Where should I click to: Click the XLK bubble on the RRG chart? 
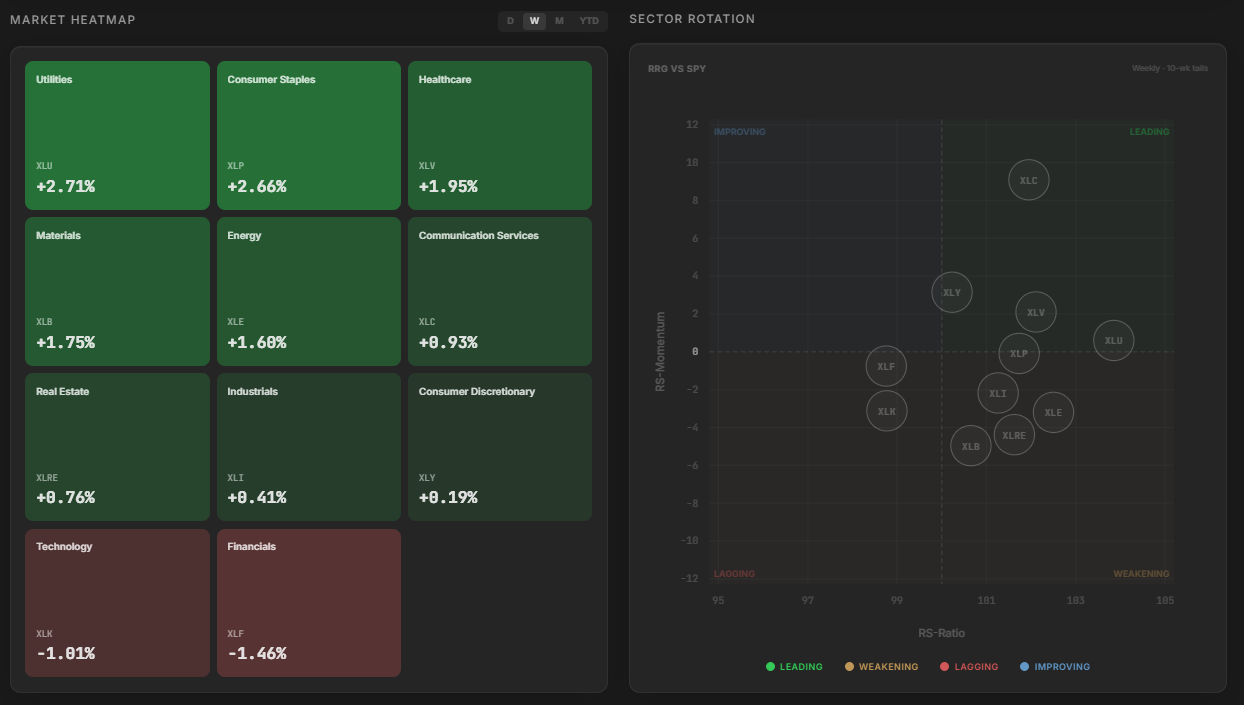point(886,411)
